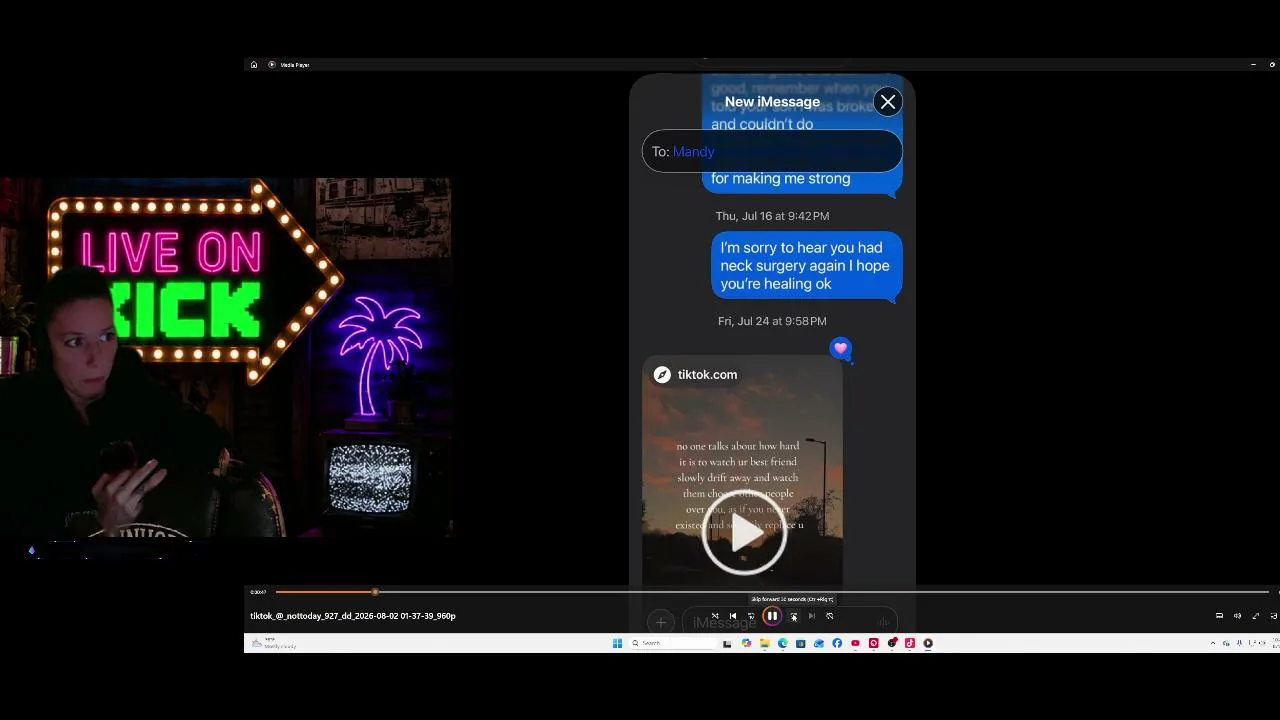Viewport: 1280px width, 720px height.
Task: Click the iMessage plus attachment button
Action: (661, 622)
